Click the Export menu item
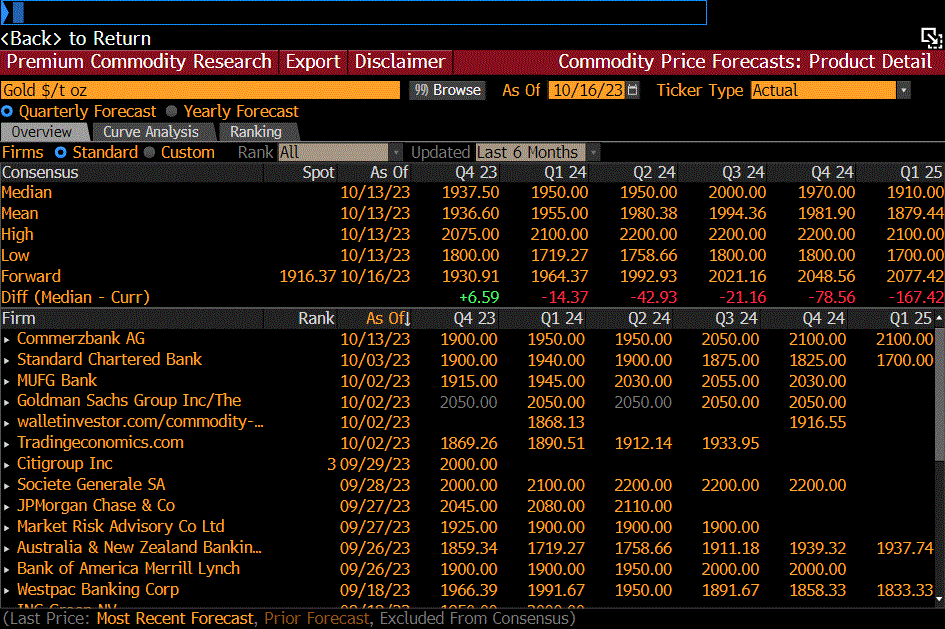 313,61
